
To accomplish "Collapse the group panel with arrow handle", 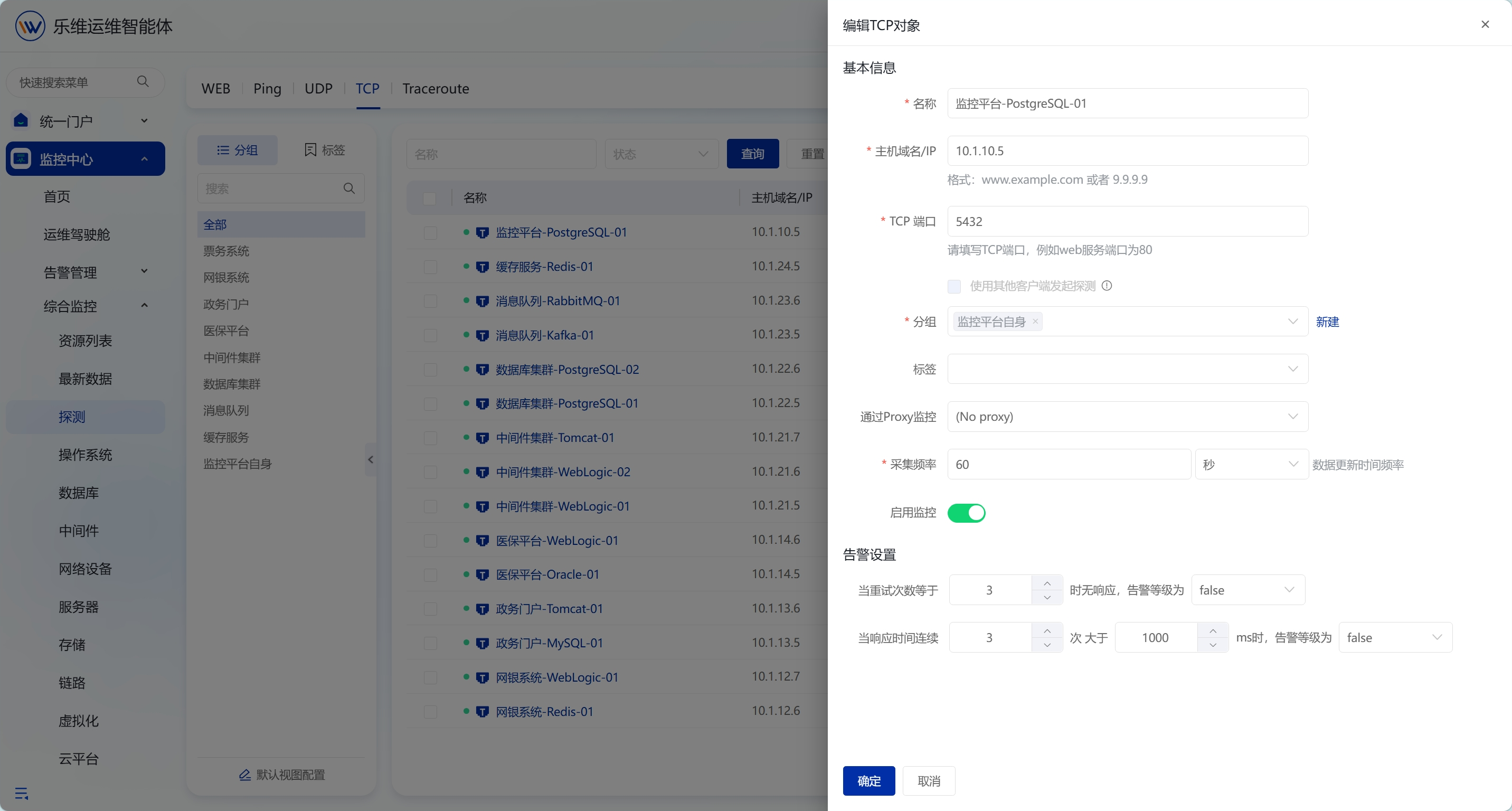I will pos(371,459).
